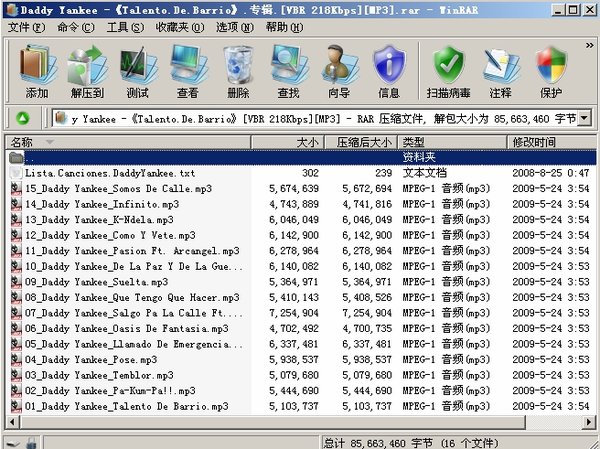Open the address bar dropdown arrow
This screenshot has width=600, height=449.
click(584, 118)
